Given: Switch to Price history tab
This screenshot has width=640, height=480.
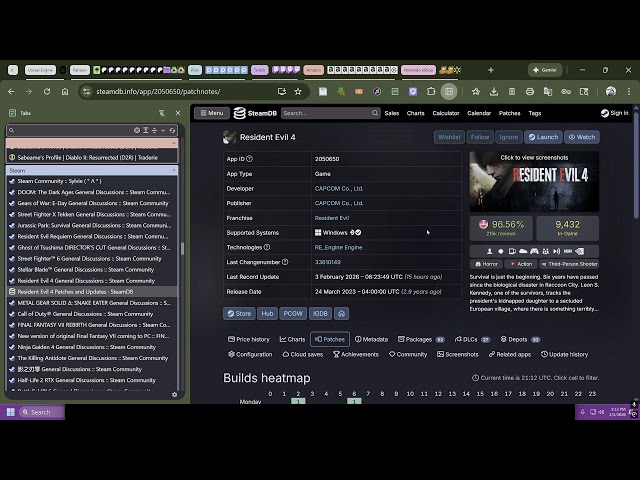Looking at the screenshot, I should click(249, 339).
